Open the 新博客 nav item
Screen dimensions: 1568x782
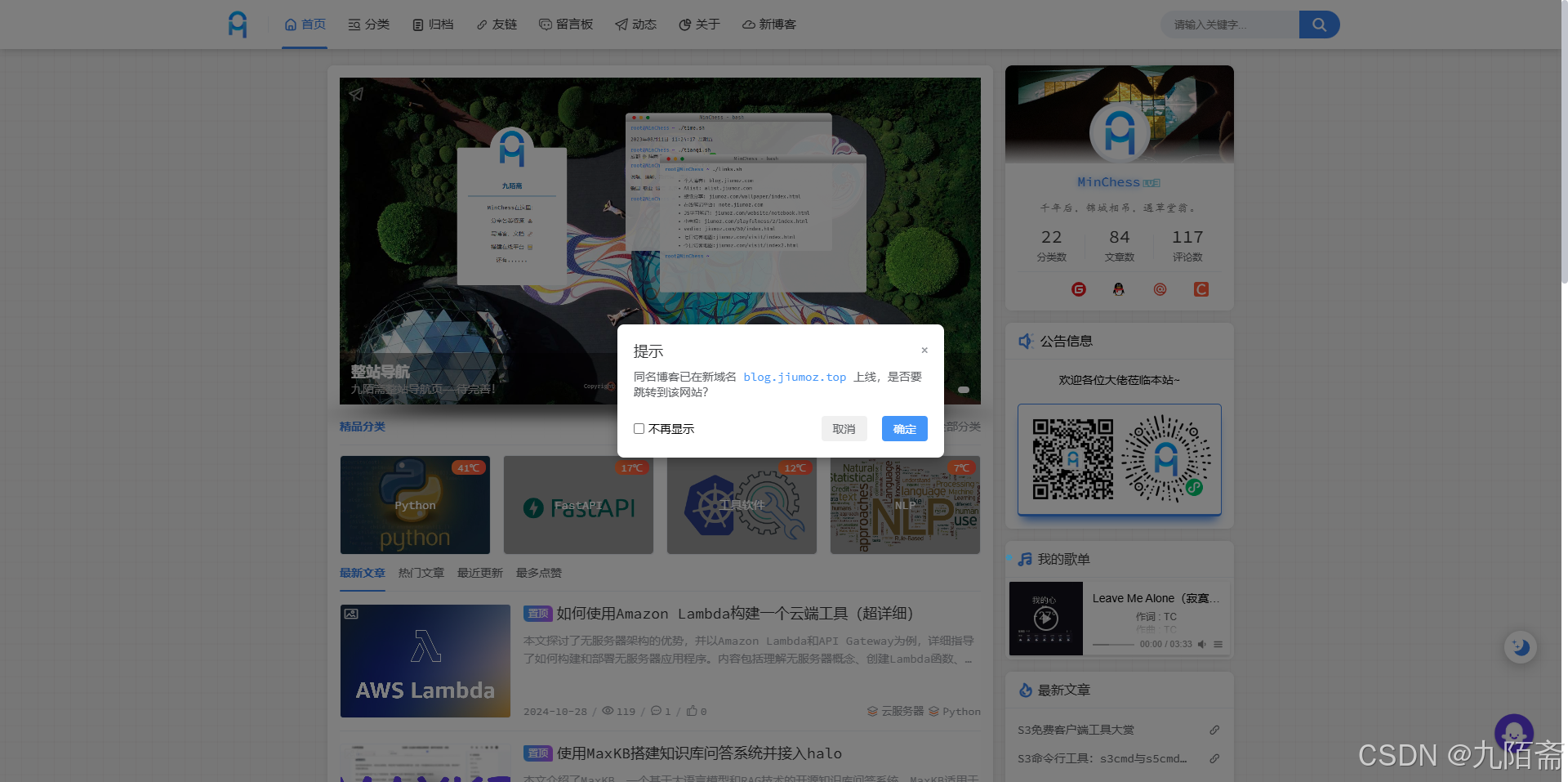[768, 25]
